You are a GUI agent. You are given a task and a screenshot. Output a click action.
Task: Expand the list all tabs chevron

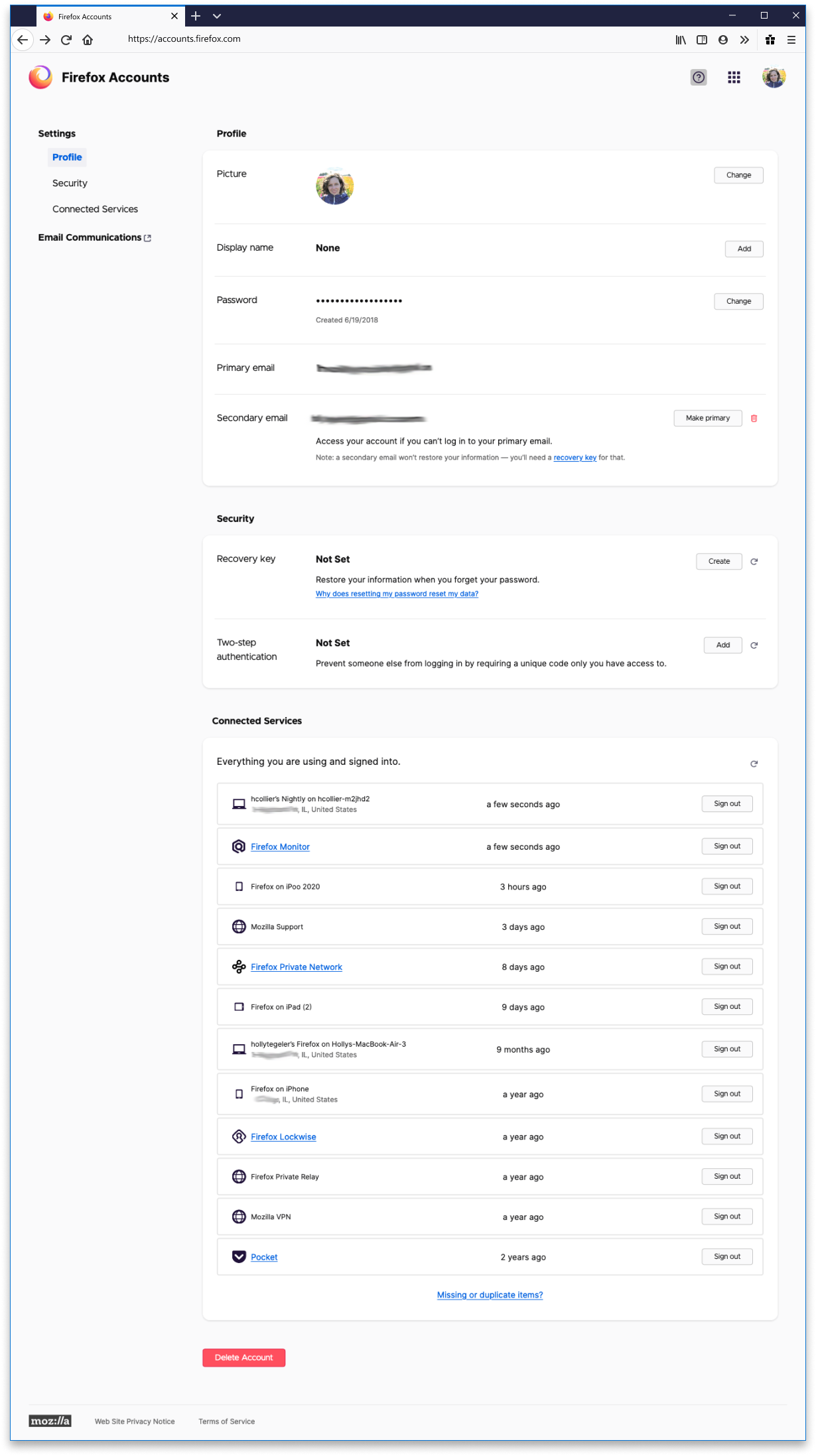coord(217,16)
